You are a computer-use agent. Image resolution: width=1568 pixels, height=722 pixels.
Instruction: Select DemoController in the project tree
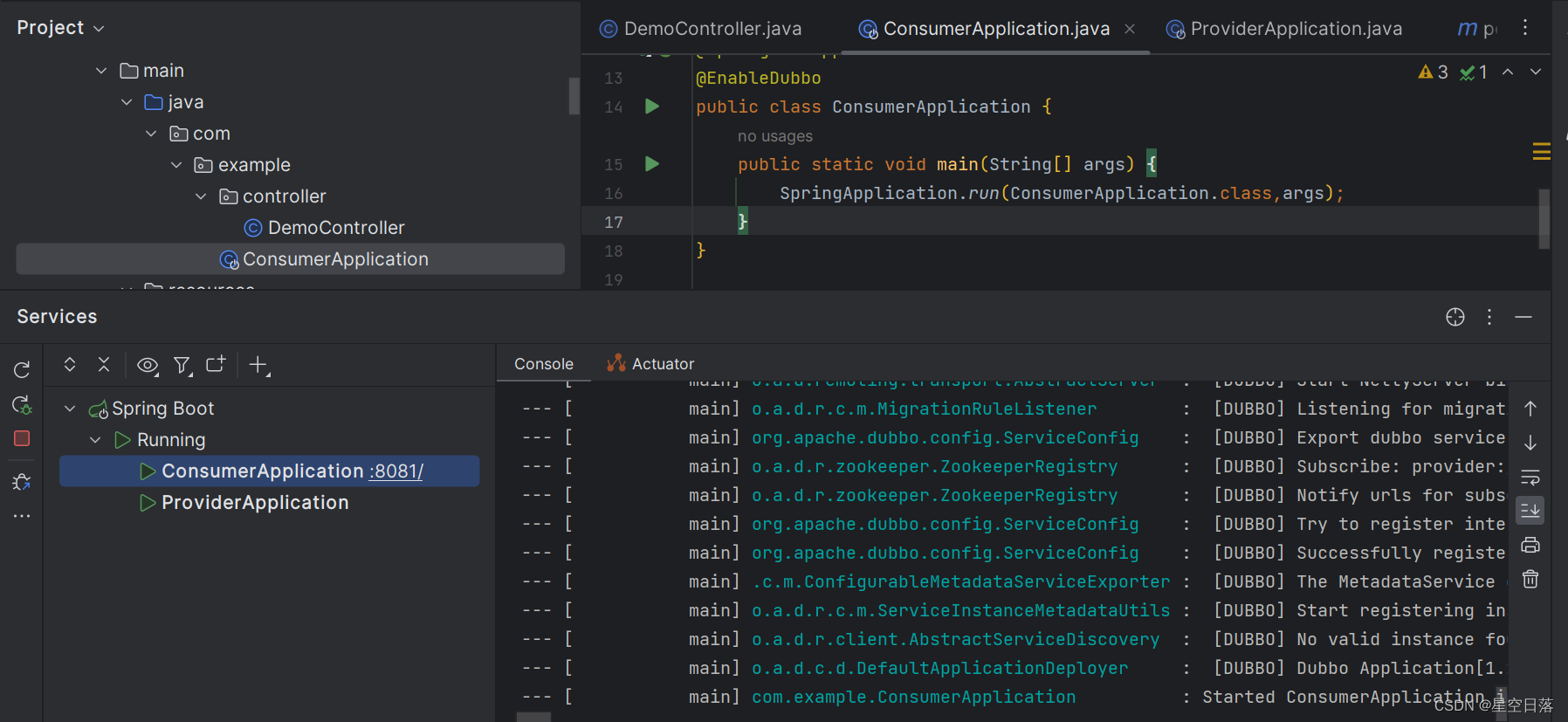(x=324, y=228)
